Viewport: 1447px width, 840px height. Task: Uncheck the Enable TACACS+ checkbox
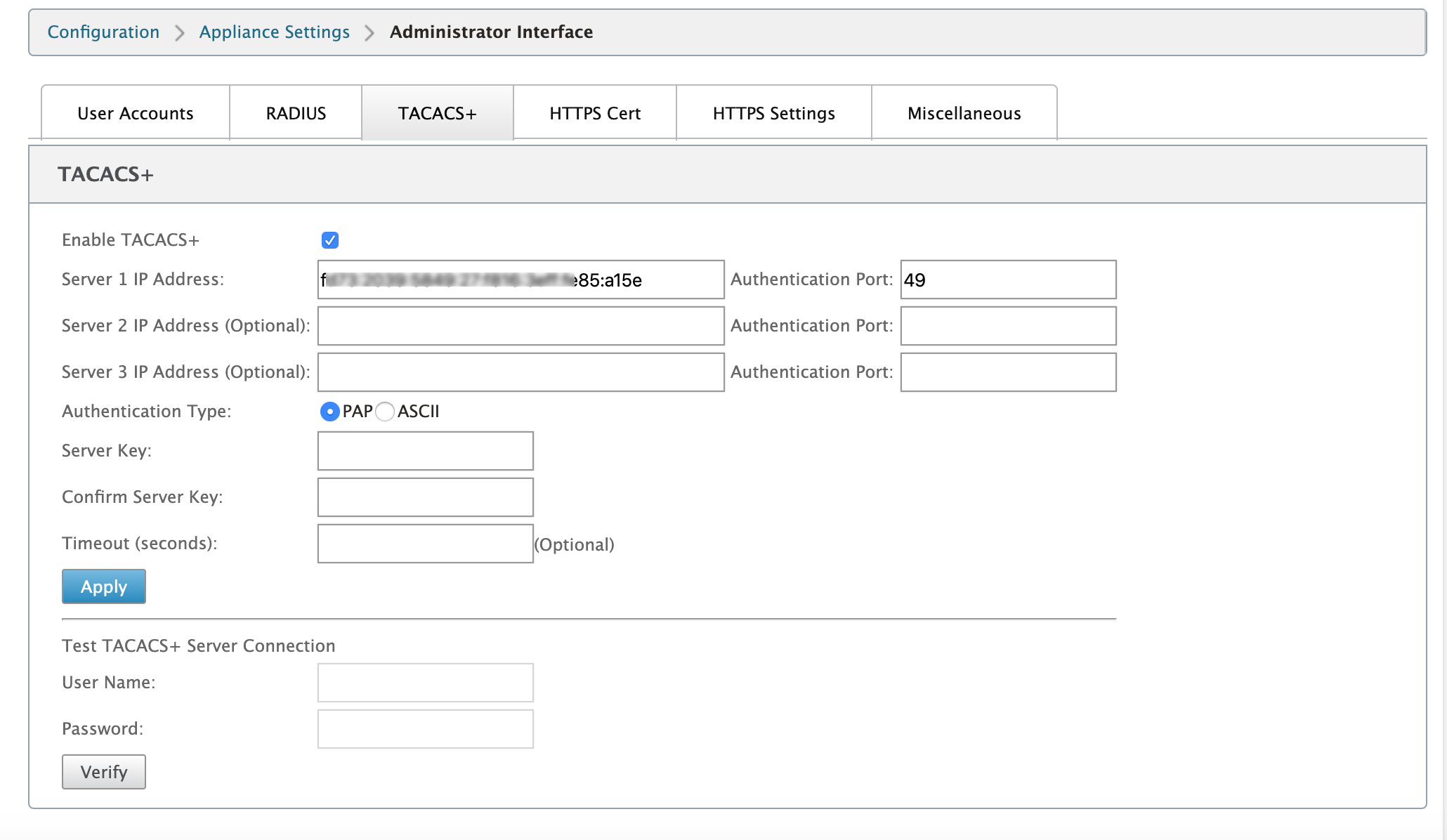pos(330,240)
